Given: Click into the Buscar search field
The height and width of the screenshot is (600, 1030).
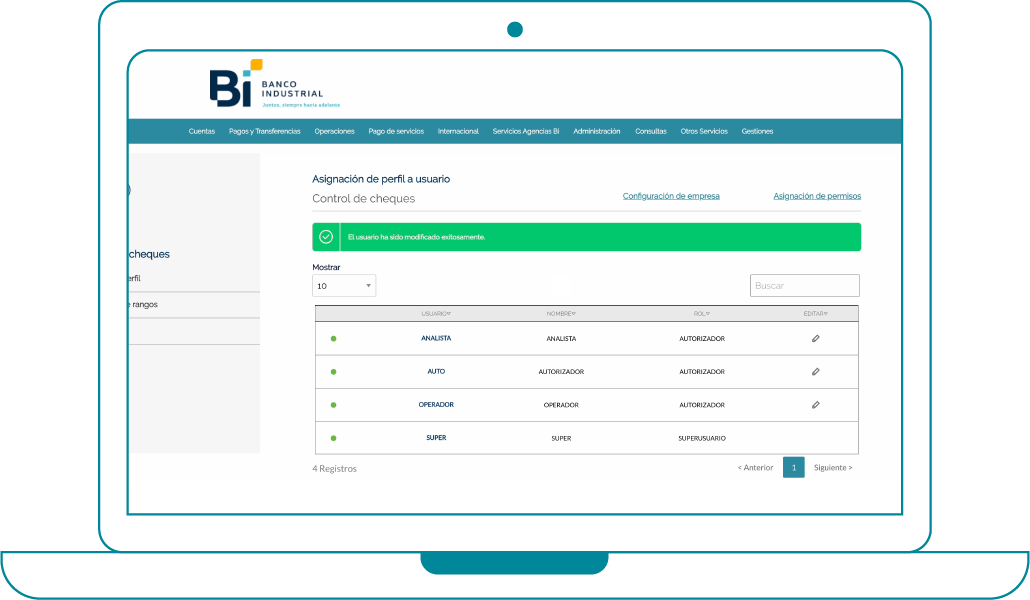Looking at the screenshot, I should (x=804, y=286).
